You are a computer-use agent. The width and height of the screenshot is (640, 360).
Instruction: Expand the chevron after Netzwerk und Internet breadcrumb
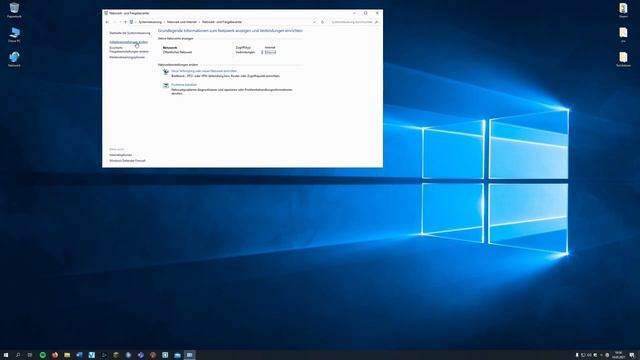[200, 22]
